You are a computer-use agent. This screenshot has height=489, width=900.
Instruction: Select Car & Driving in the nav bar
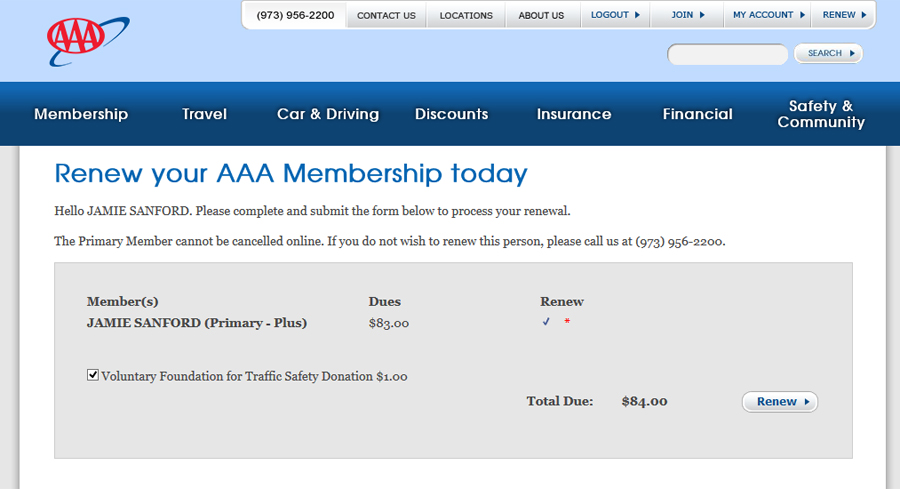point(328,114)
